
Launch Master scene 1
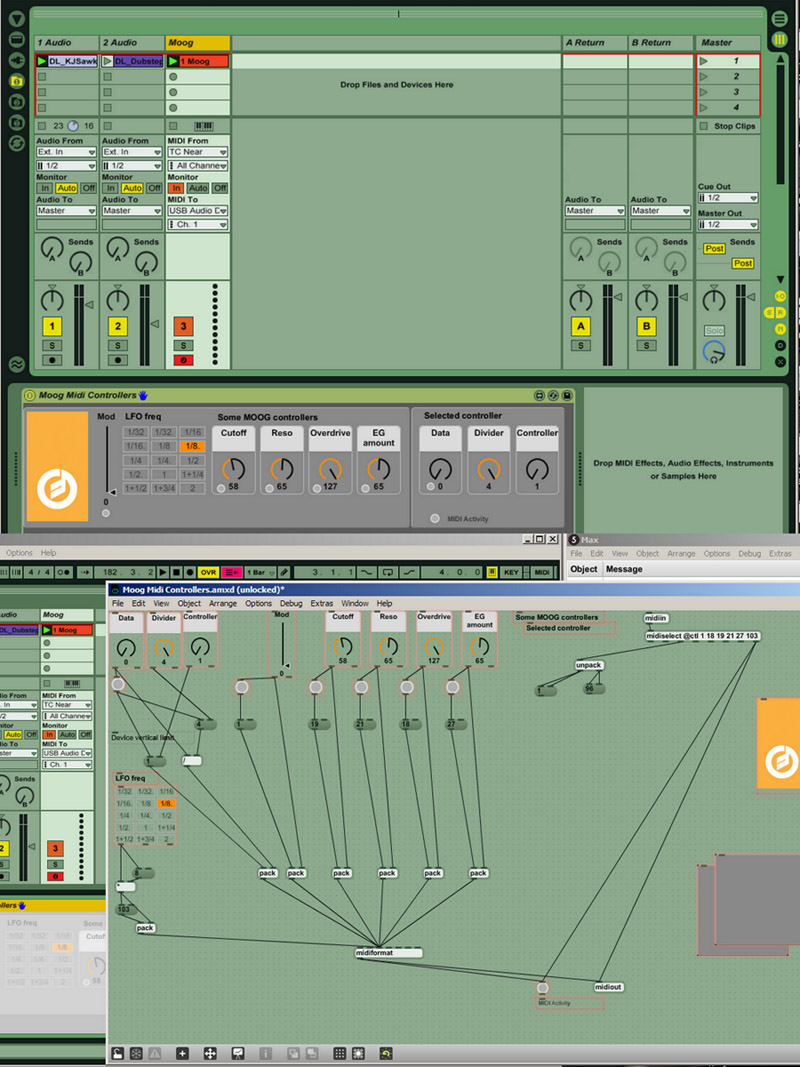point(703,62)
